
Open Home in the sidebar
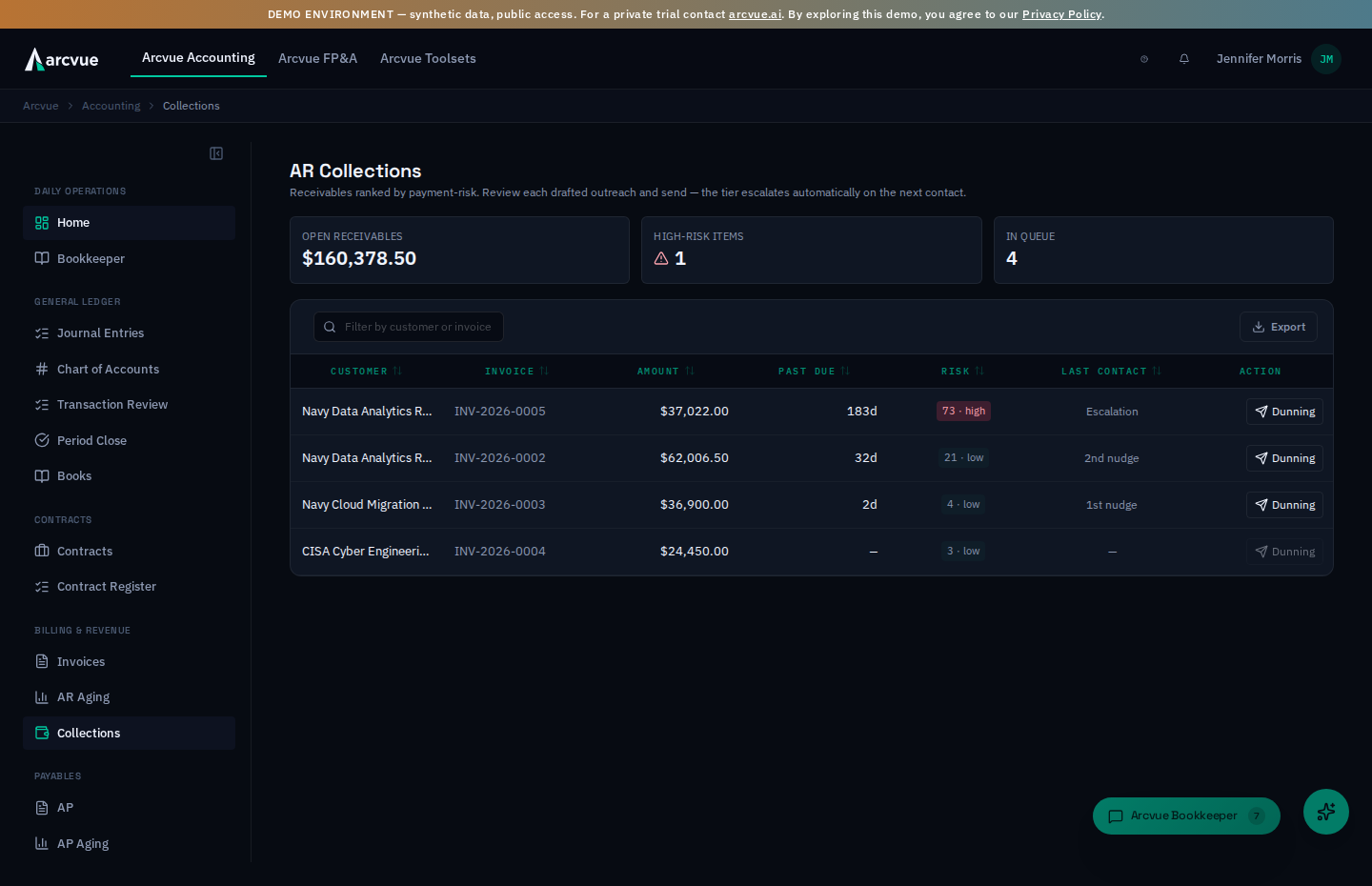click(x=129, y=223)
